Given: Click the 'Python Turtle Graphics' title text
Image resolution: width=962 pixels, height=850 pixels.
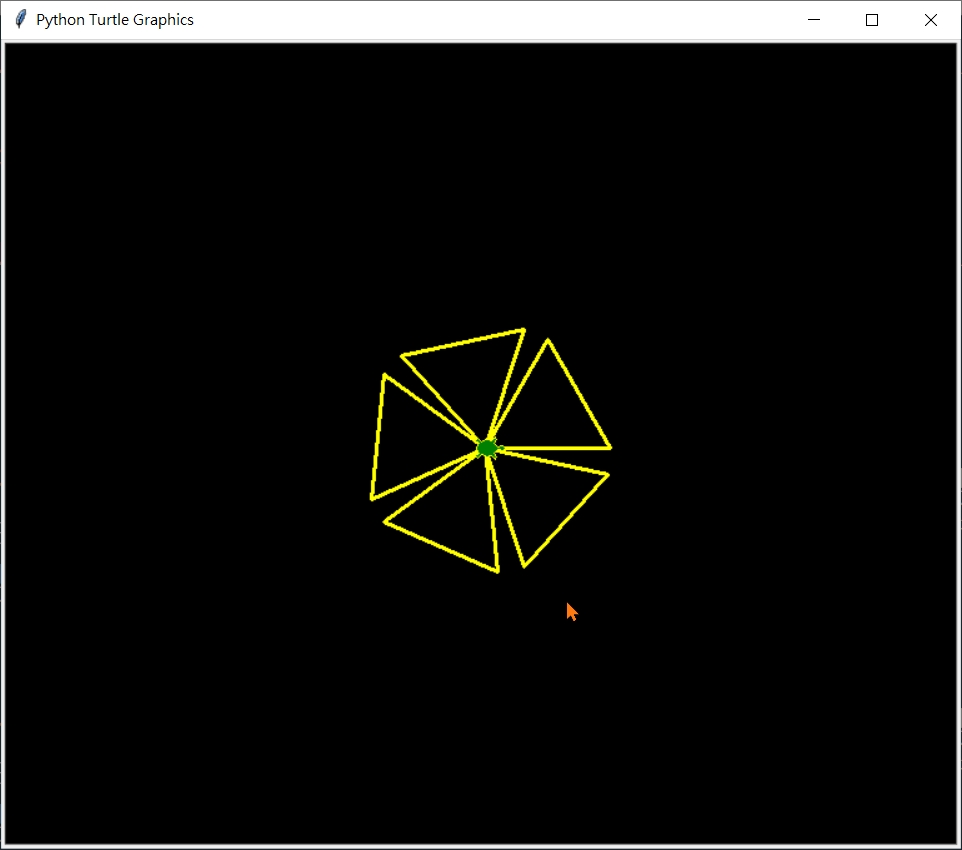Looking at the screenshot, I should 114,19.
